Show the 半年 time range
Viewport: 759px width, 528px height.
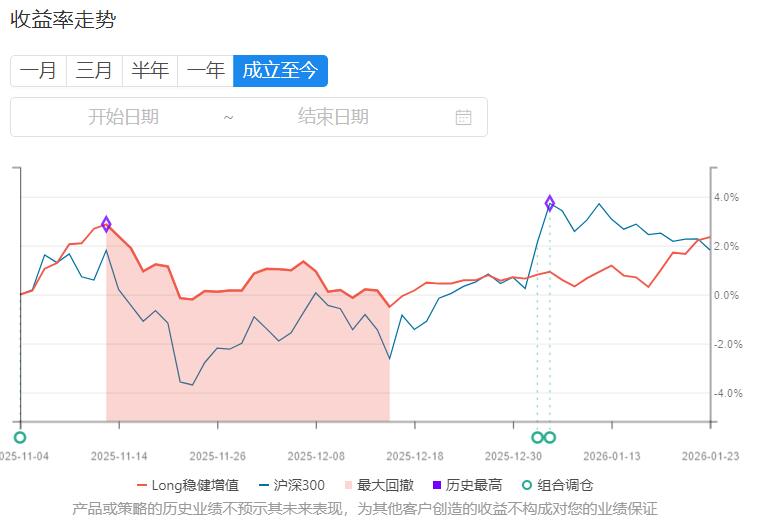pyautogui.click(x=150, y=71)
